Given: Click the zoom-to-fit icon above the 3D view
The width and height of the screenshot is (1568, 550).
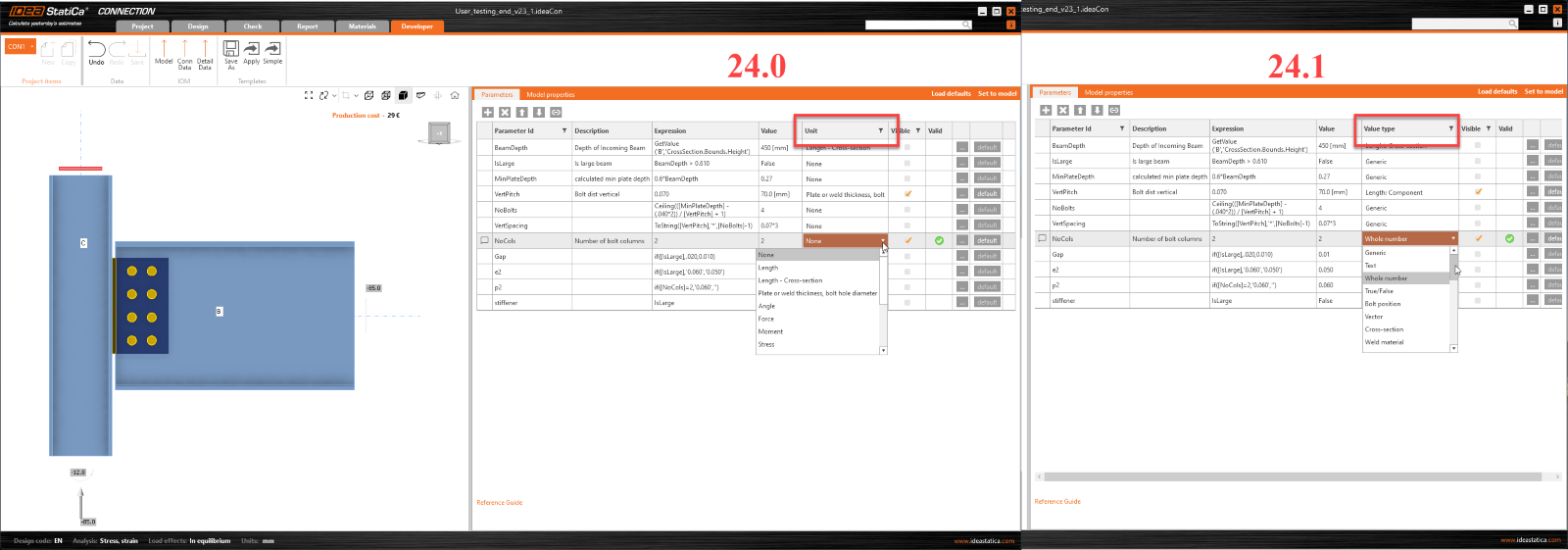Looking at the screenshot, I should coord(309,95).
